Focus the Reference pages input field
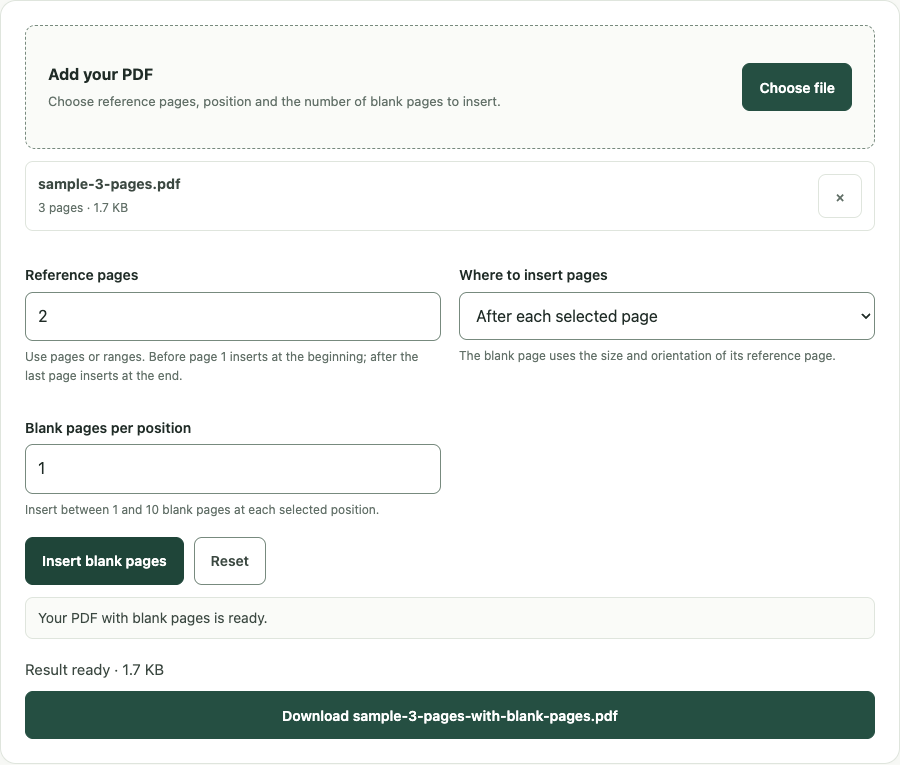The width and height of the screenshot is (900, 765). click(x=233, y=317)
